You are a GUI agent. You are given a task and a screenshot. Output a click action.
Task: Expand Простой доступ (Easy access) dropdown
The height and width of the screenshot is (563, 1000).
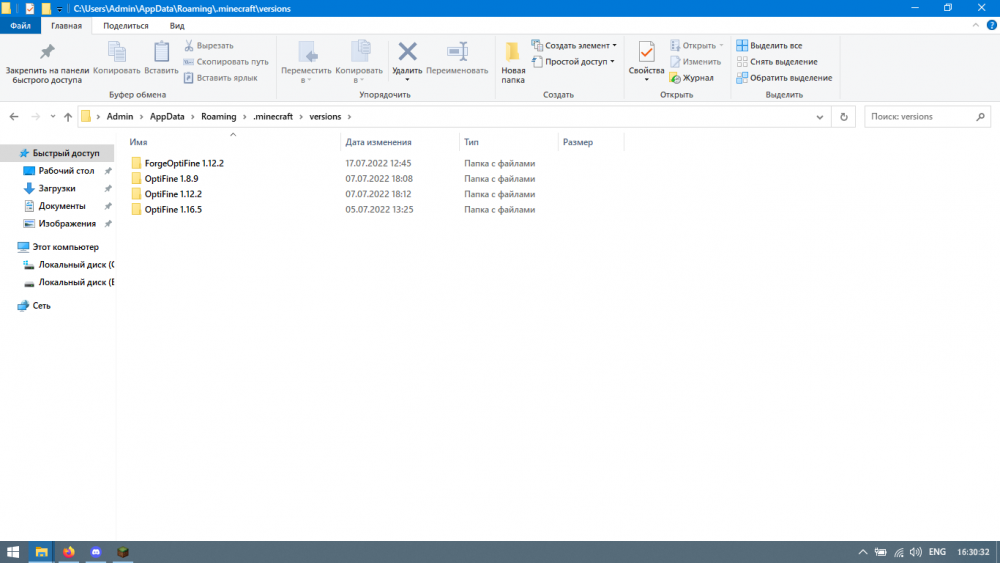tap(573, 62)
